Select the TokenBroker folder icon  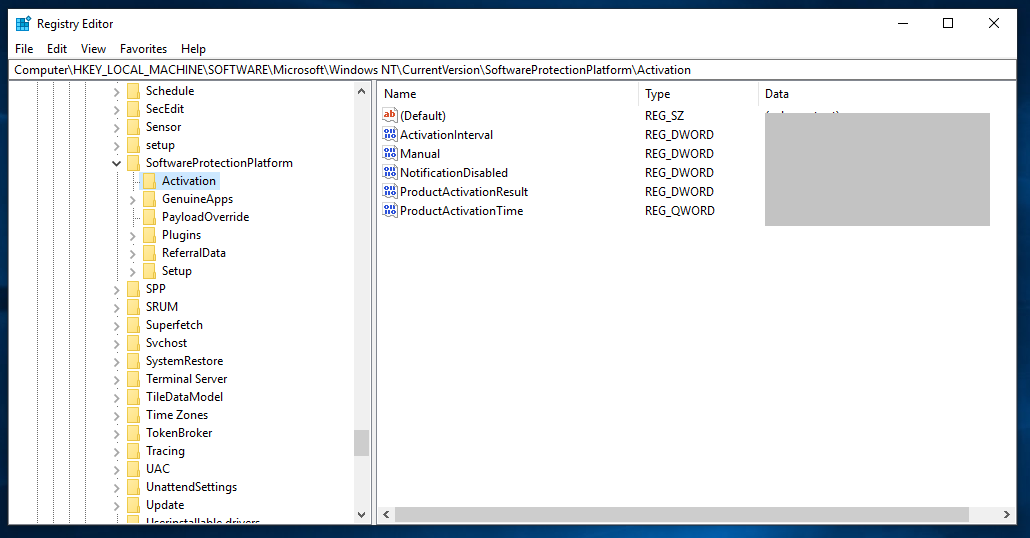[133, 433]
